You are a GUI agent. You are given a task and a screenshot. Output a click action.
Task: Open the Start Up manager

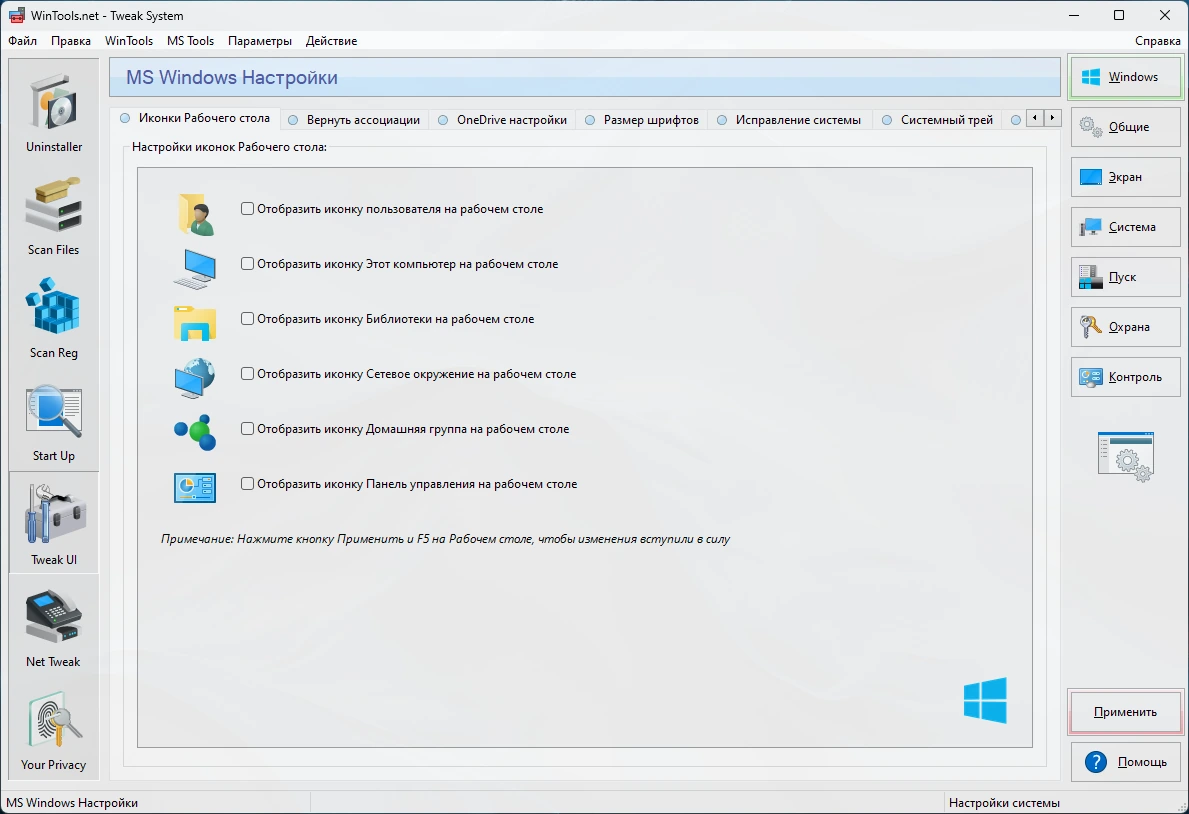tap(54, 421)
